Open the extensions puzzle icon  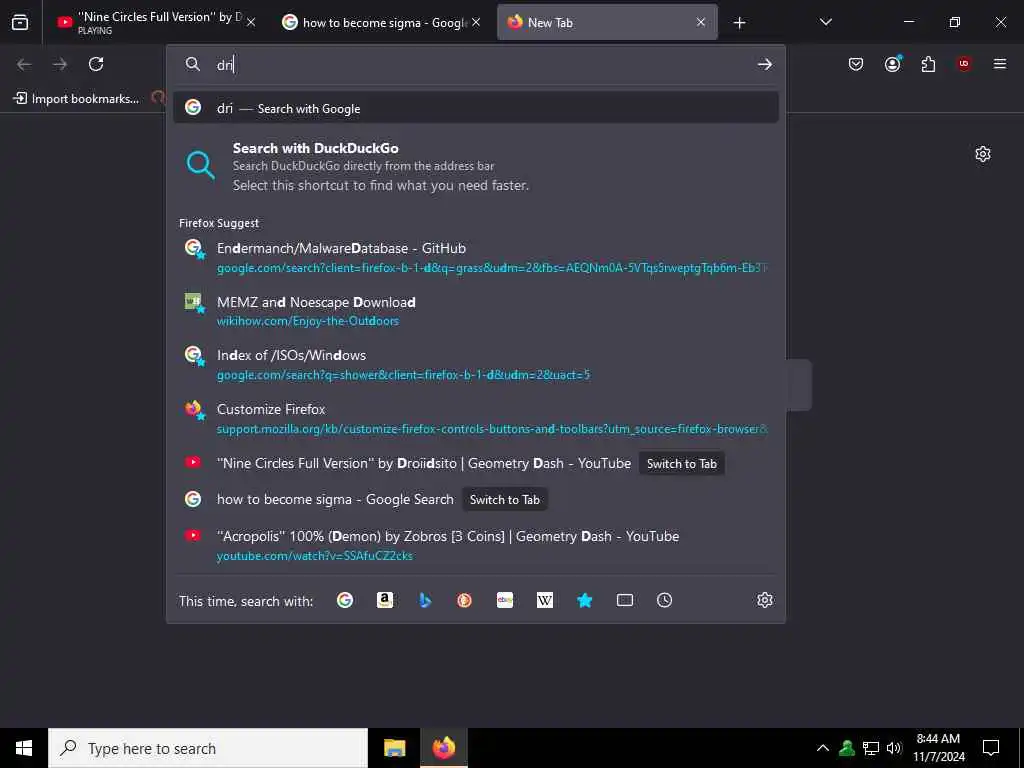(928, 64)
